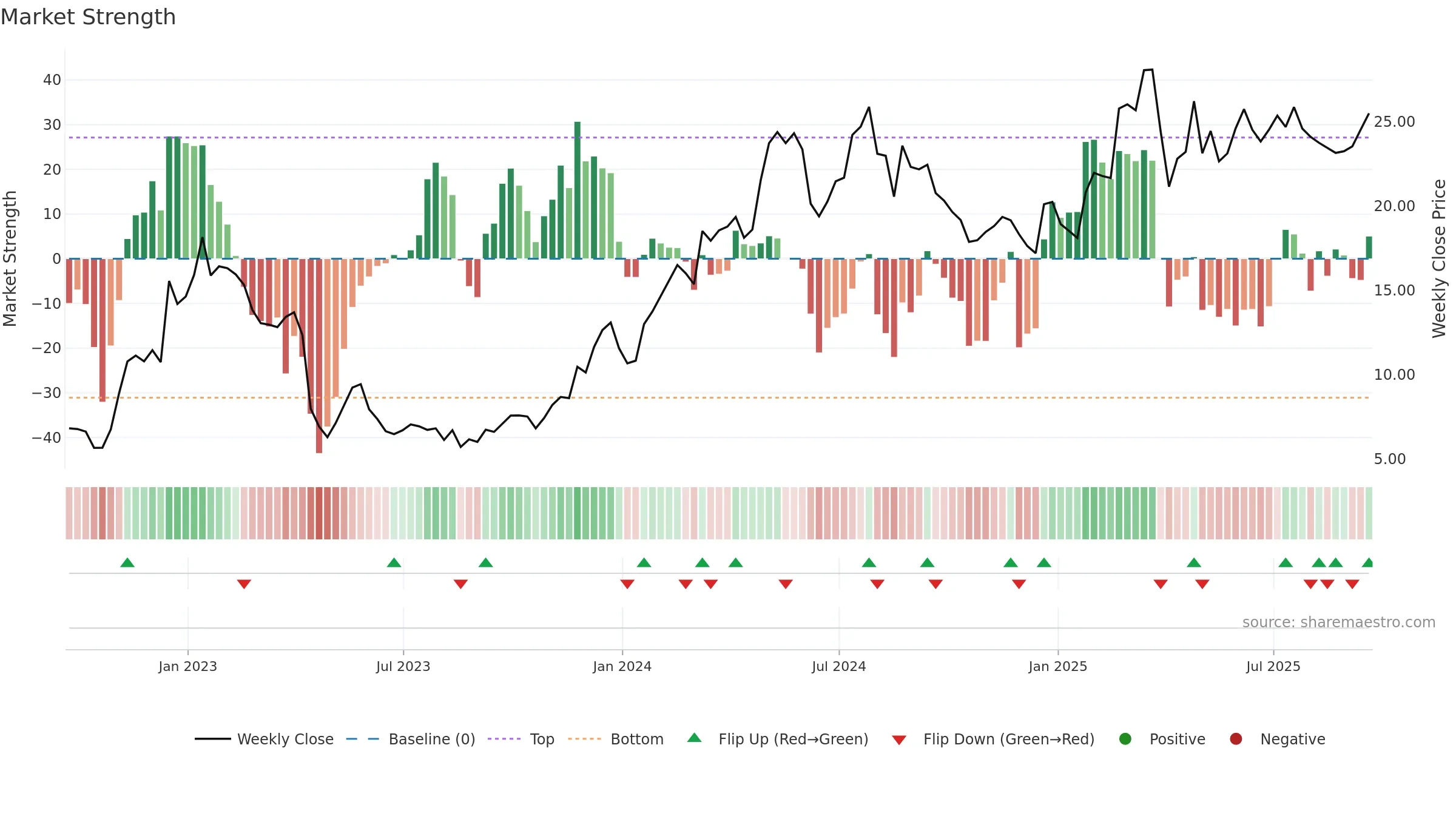The image size is (1456, 819).
Task: Click the Jul 2024 axis label
Action: click(x=839, y=666)
